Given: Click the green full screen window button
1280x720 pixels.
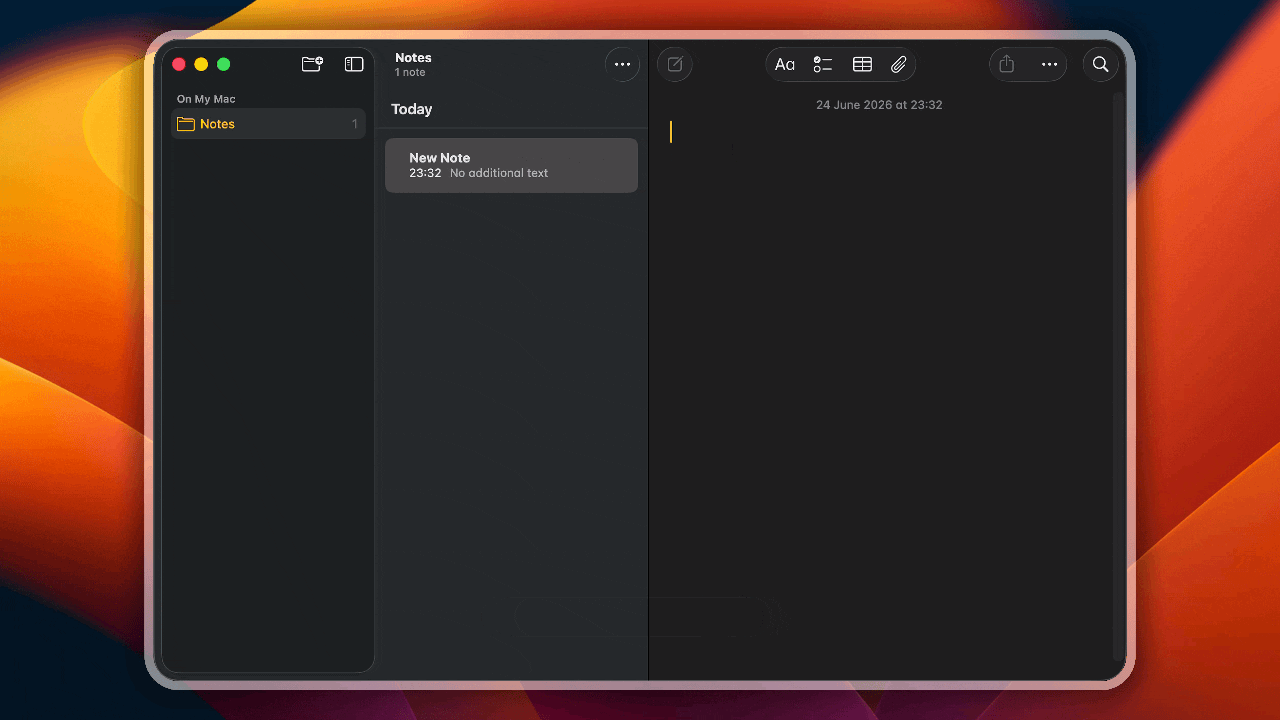Looking at the screenshot, I should [224, 64].
